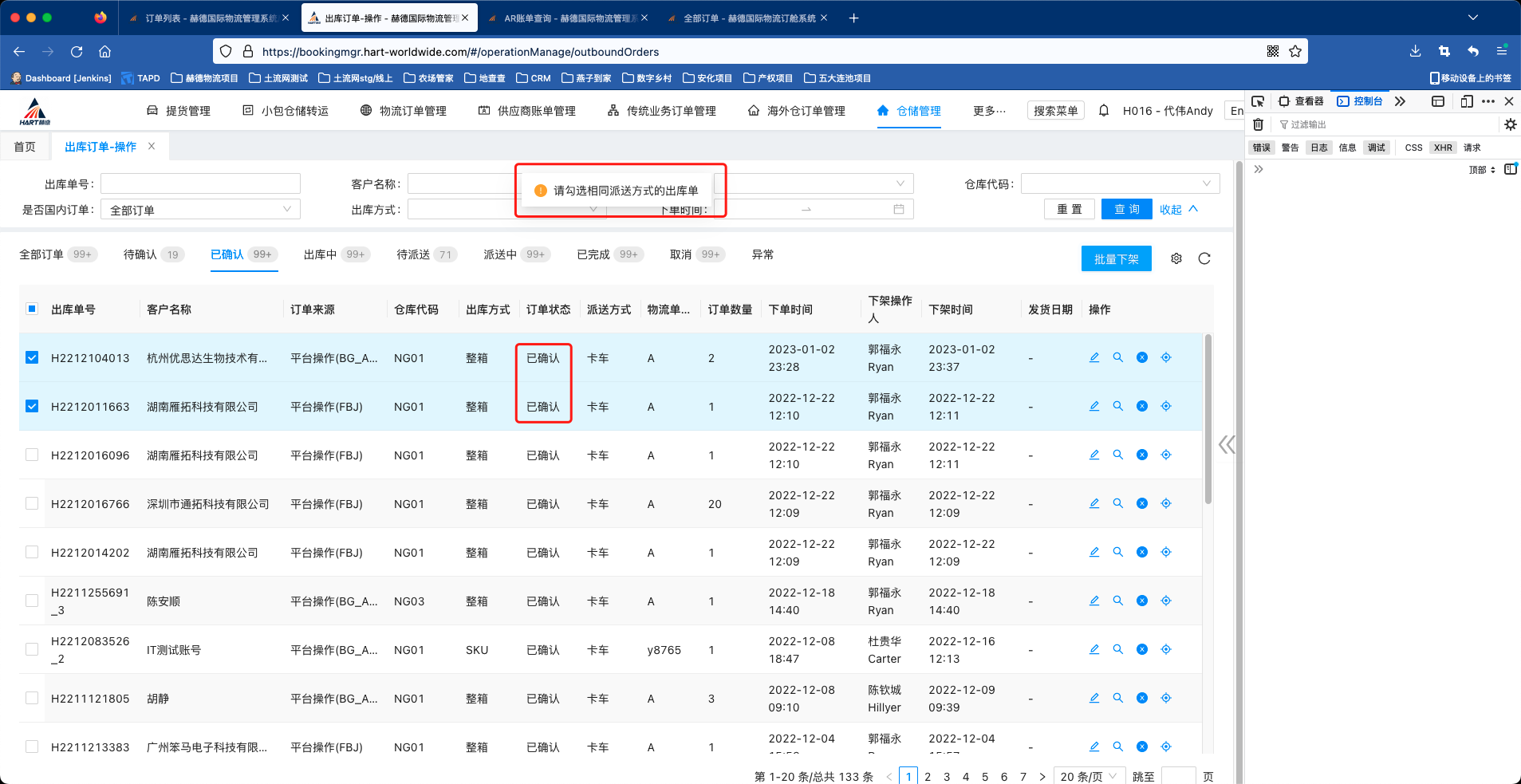The height and width of the screenshot is (784, 1521).
Task: Click target locate icon for order H2212016766
Action: (1165, 503)
